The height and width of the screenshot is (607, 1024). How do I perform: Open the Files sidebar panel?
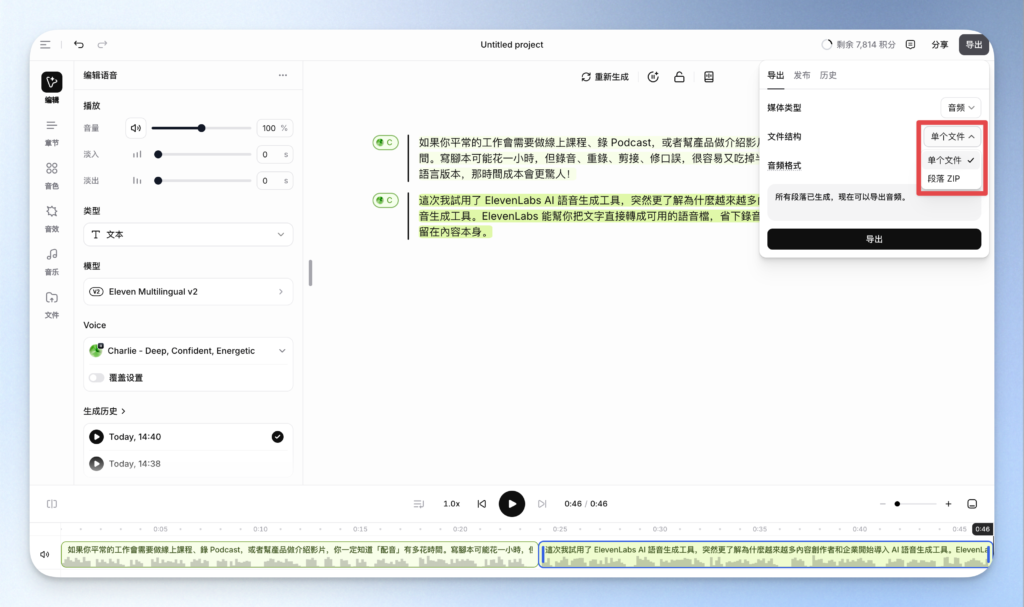[52, 304]
